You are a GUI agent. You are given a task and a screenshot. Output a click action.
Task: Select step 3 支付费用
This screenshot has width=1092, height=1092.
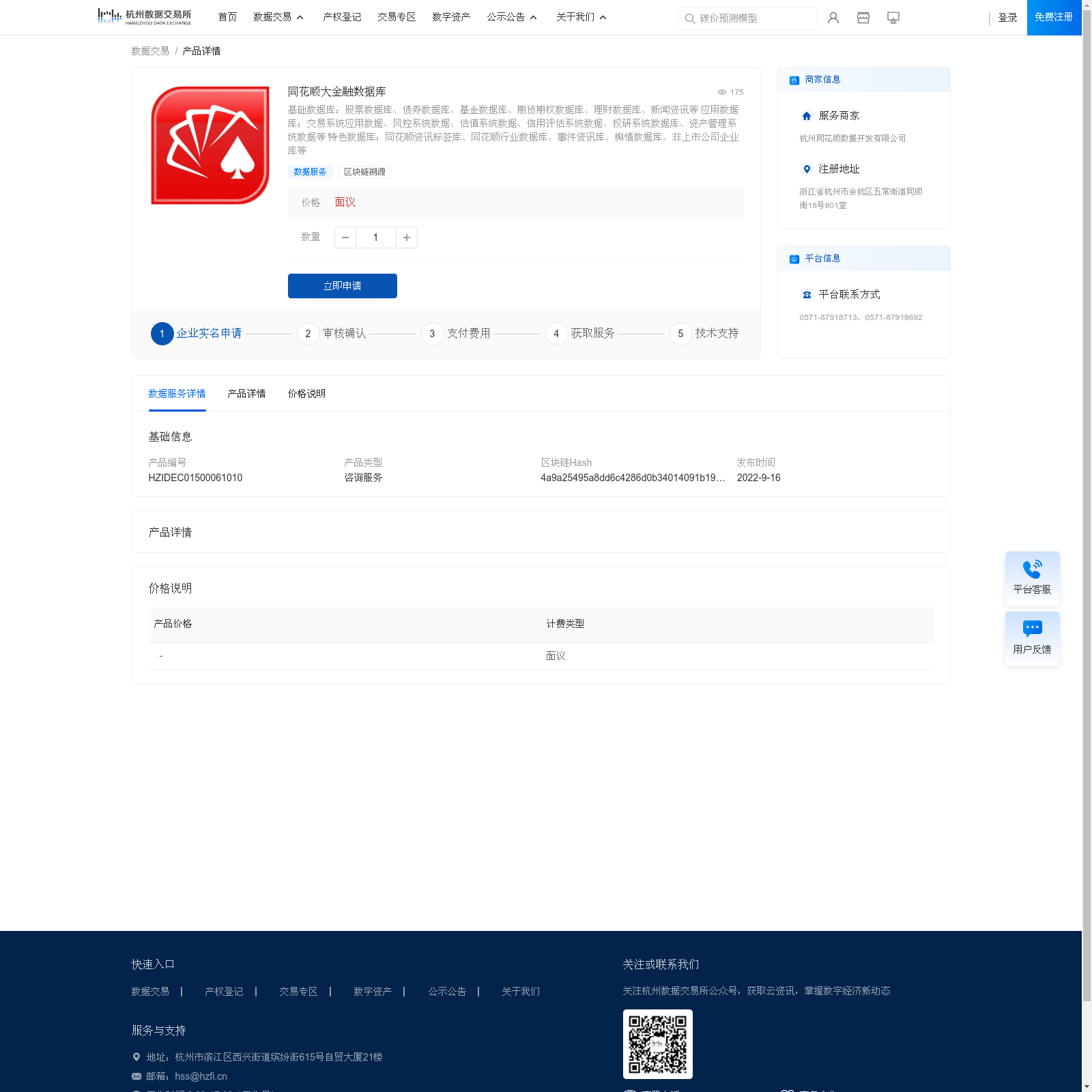coord(456,334)
